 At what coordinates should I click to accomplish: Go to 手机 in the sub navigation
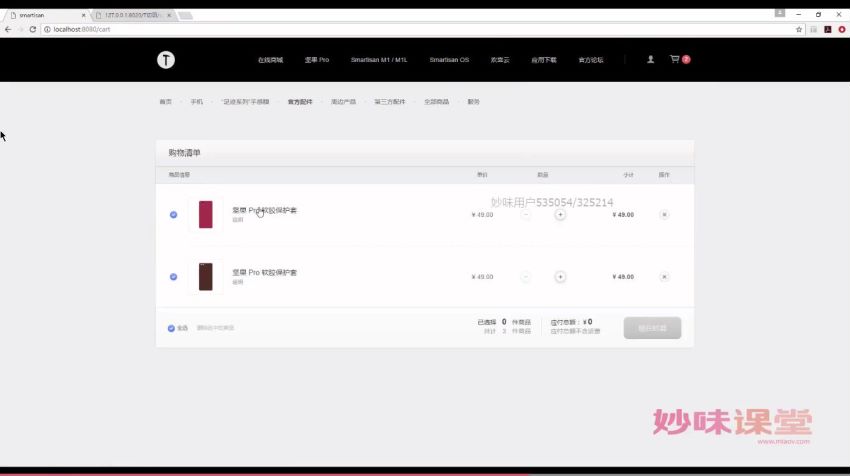[196, 102]
